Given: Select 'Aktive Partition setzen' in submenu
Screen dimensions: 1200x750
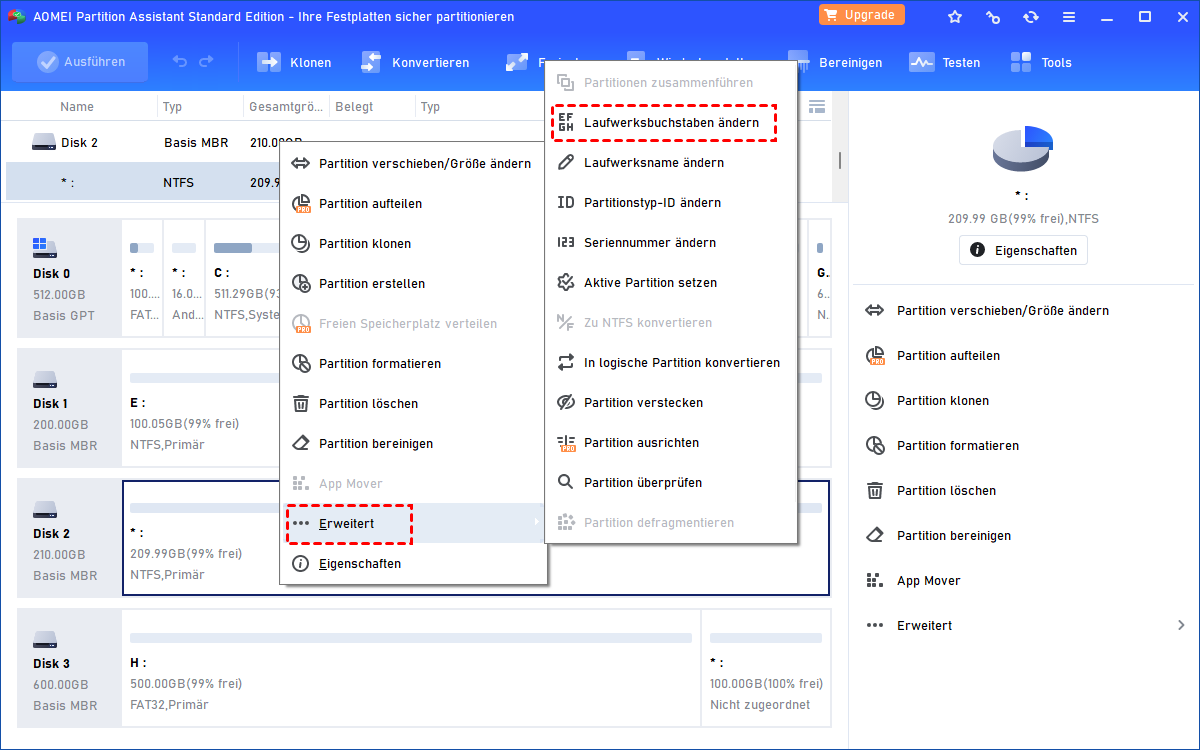Looking at the screenshot, I should point(671,282).
